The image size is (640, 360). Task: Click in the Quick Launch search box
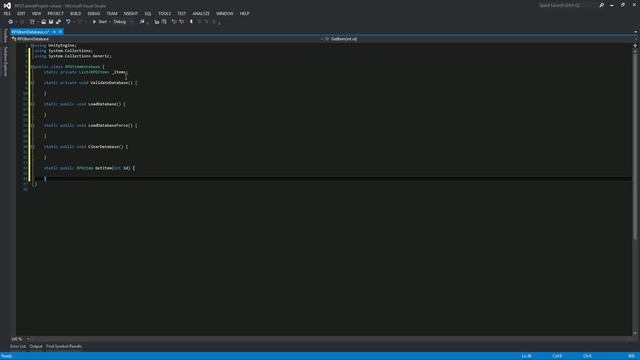click(x=567, y=6)
